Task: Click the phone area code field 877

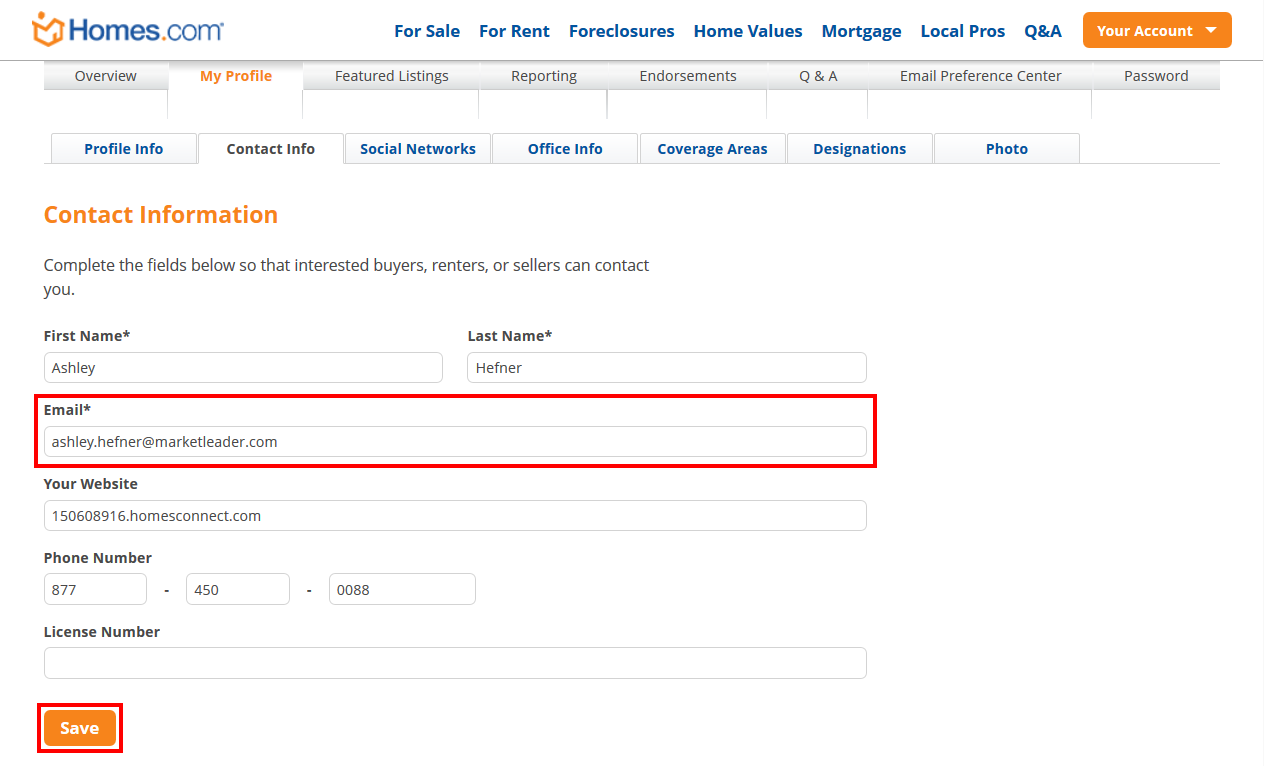Action: point(95,589)
